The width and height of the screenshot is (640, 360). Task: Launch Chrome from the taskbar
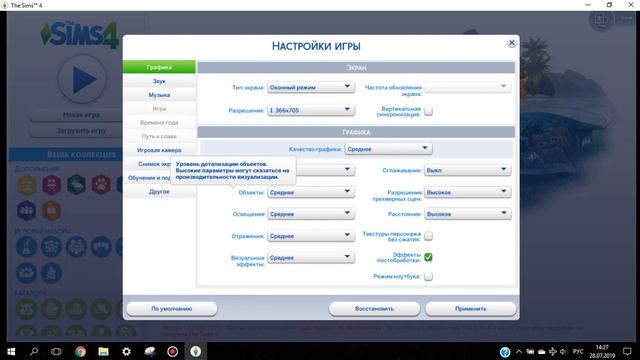pos(80,351)
